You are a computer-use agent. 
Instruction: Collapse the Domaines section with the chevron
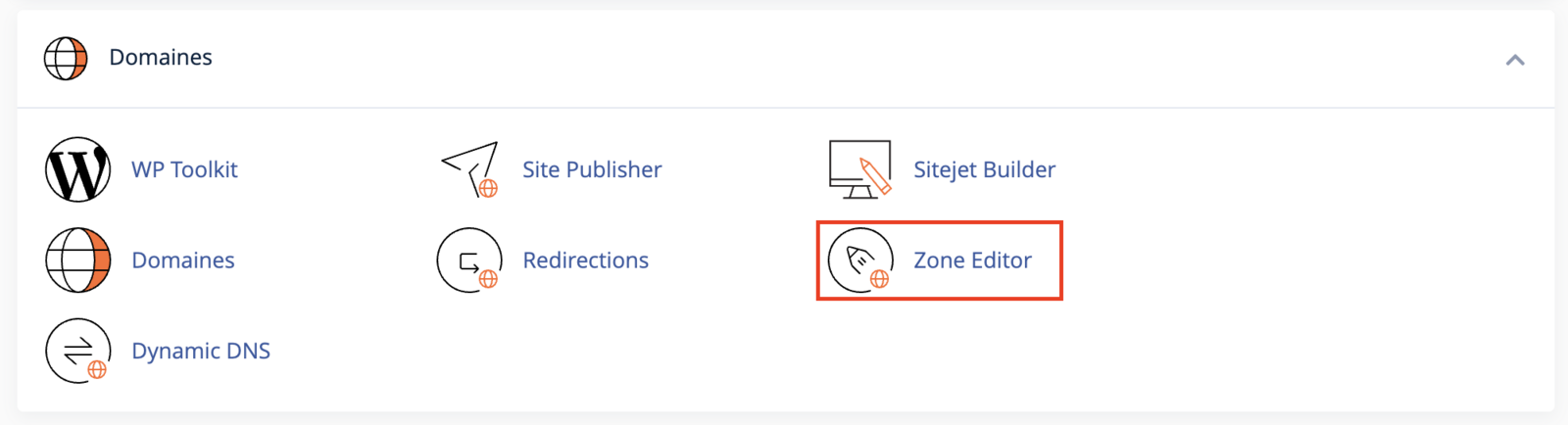[x=1515, y=60]
